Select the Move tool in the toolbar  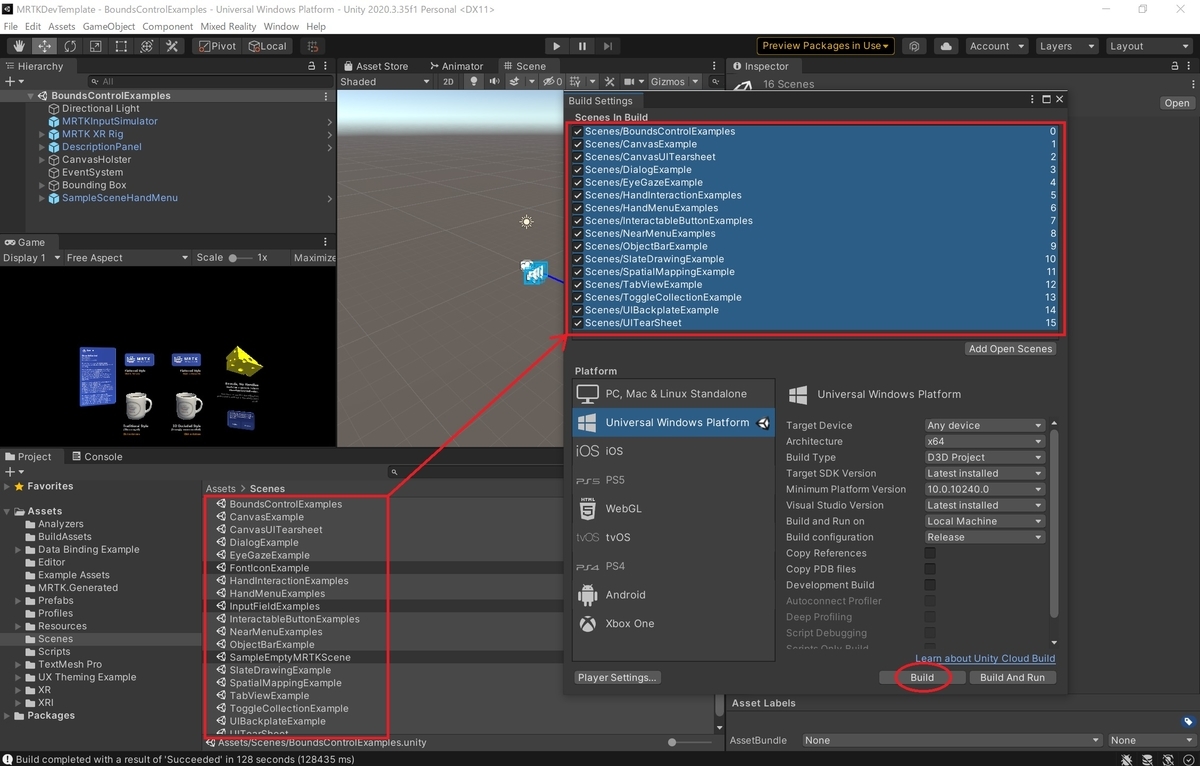coord(45,46)
